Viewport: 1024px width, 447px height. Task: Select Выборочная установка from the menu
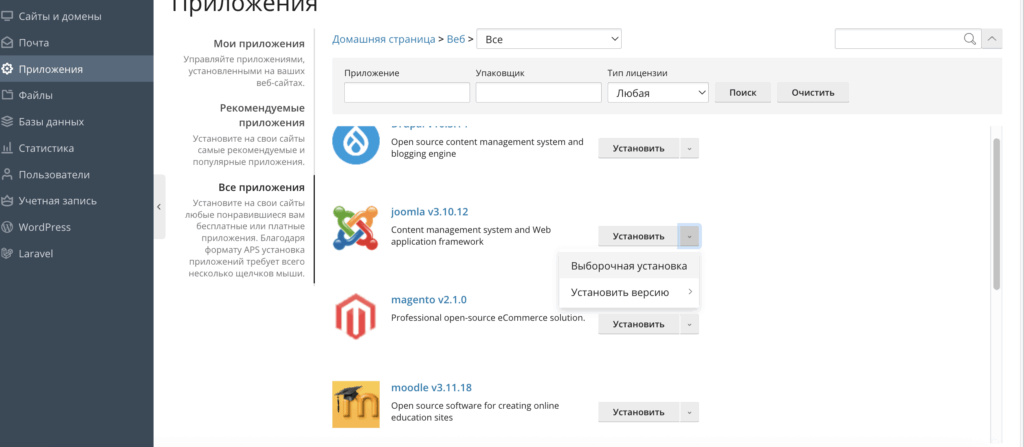628,266
